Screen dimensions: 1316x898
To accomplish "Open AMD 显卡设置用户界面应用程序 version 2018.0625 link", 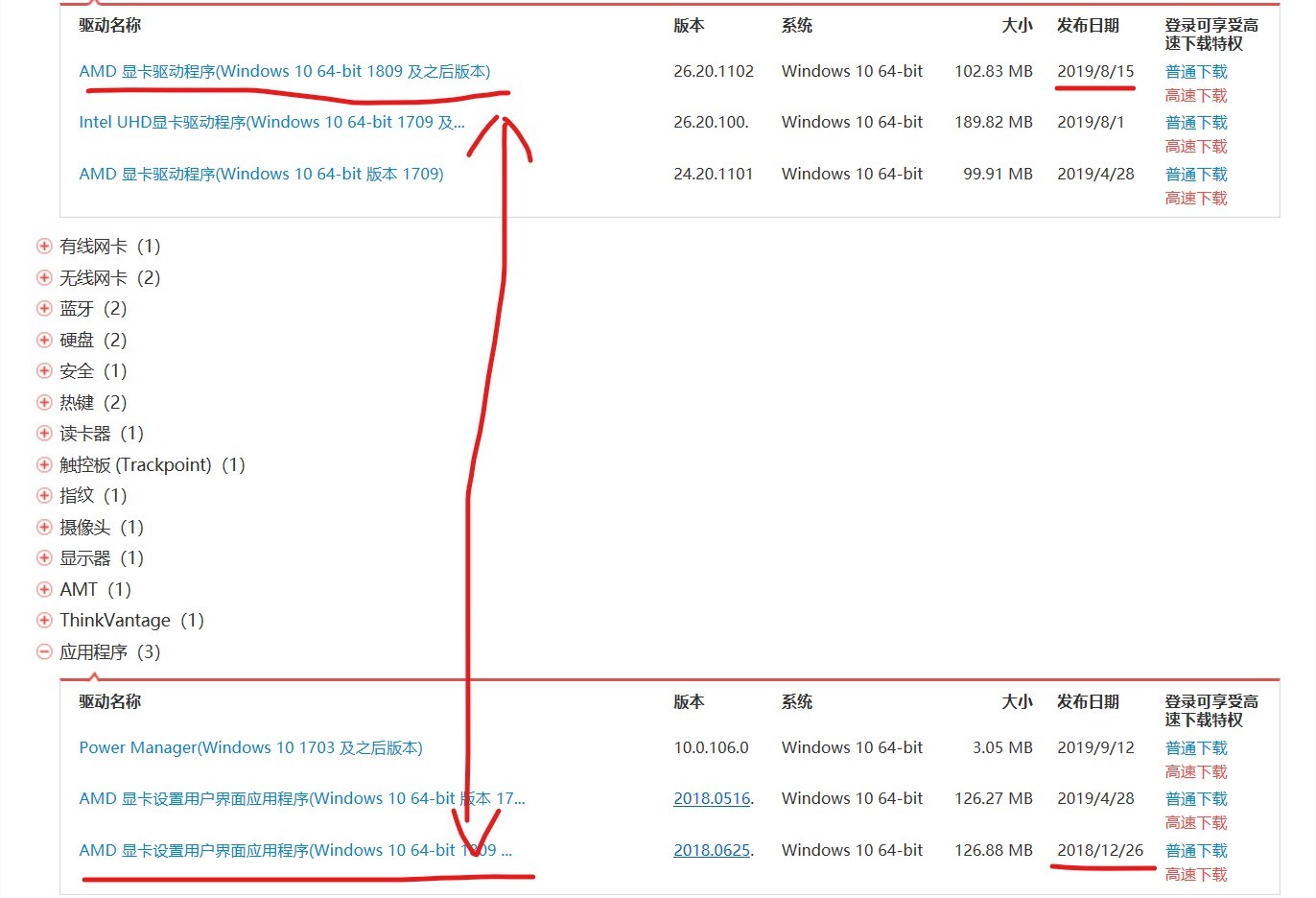I will (295, 850).
